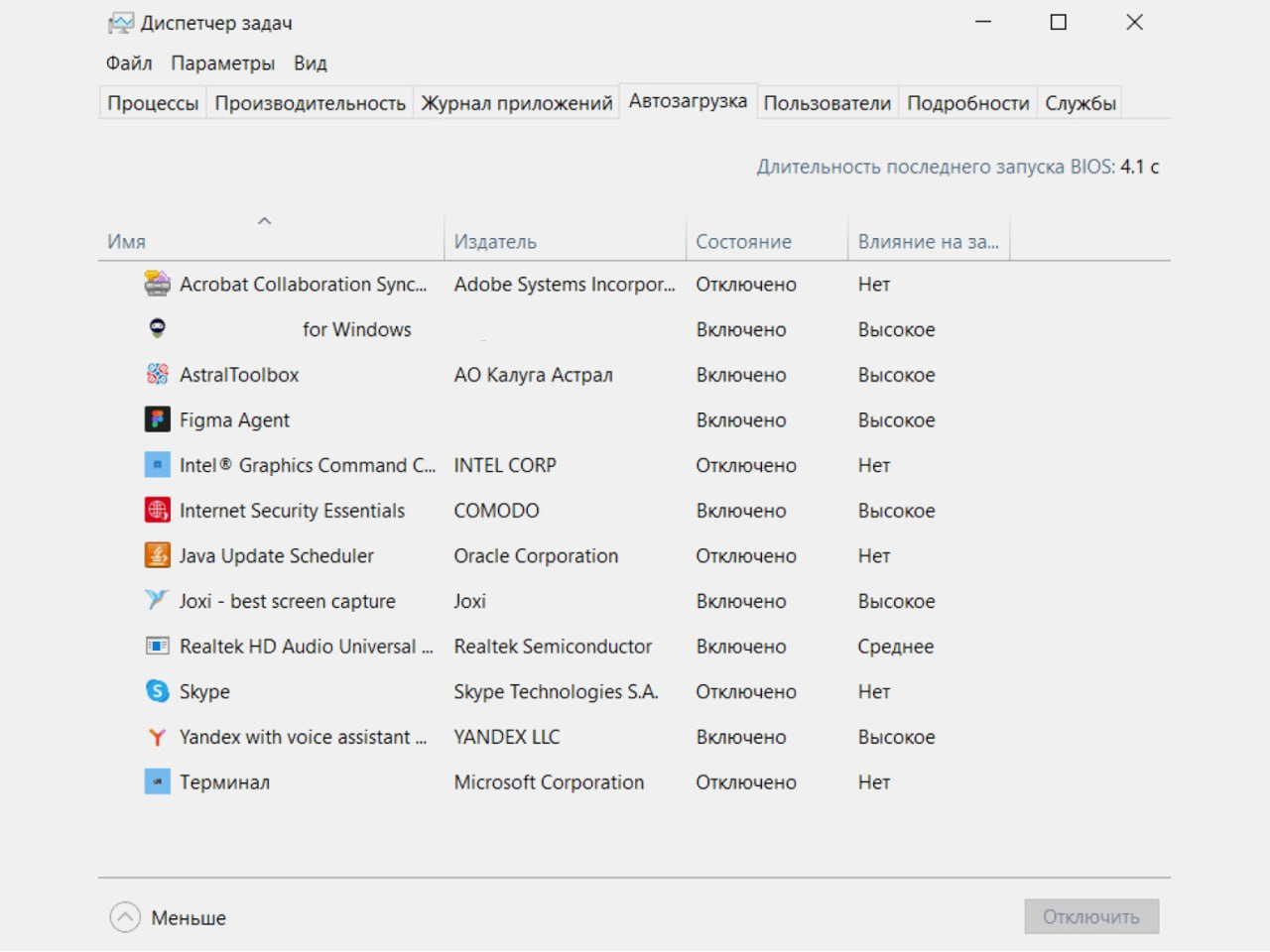
Task: Select the 'for Windows' startup entry
Action: click(x=357, y=329)
